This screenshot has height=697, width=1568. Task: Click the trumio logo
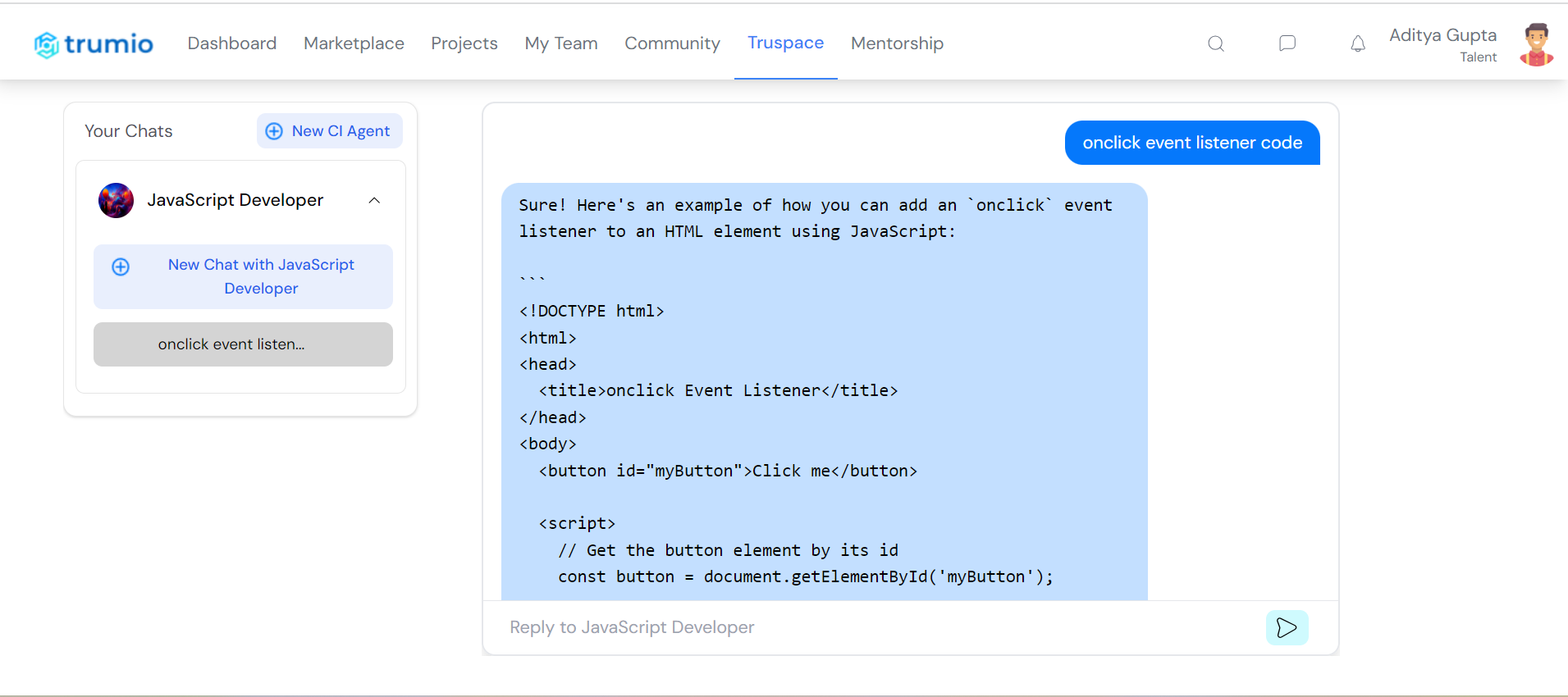pyautogui.click(x=94, y=44)
